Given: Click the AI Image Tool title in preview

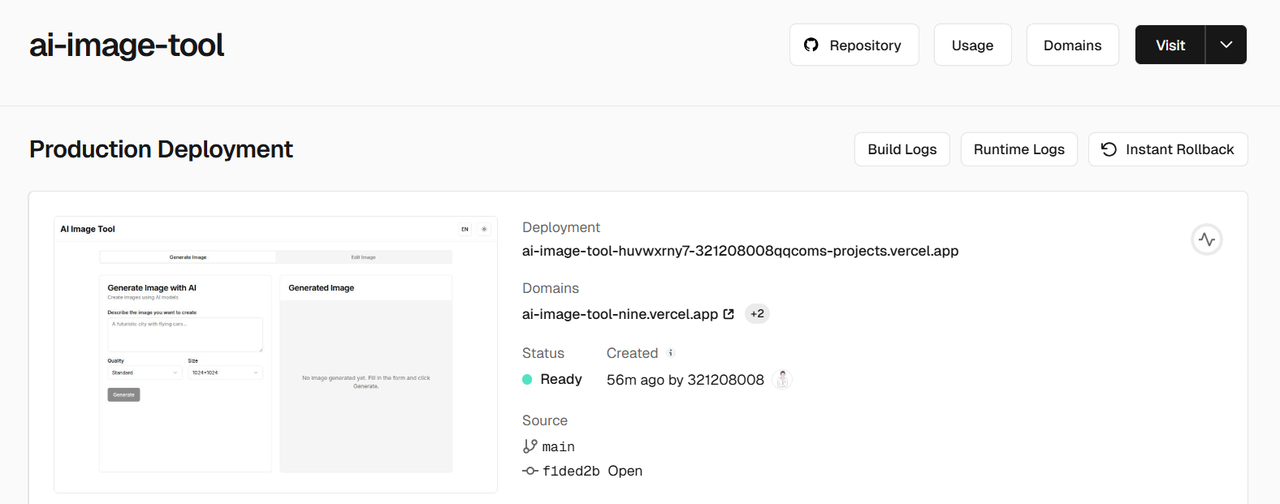Looking at the screenshot, I should tap(87, 229).
